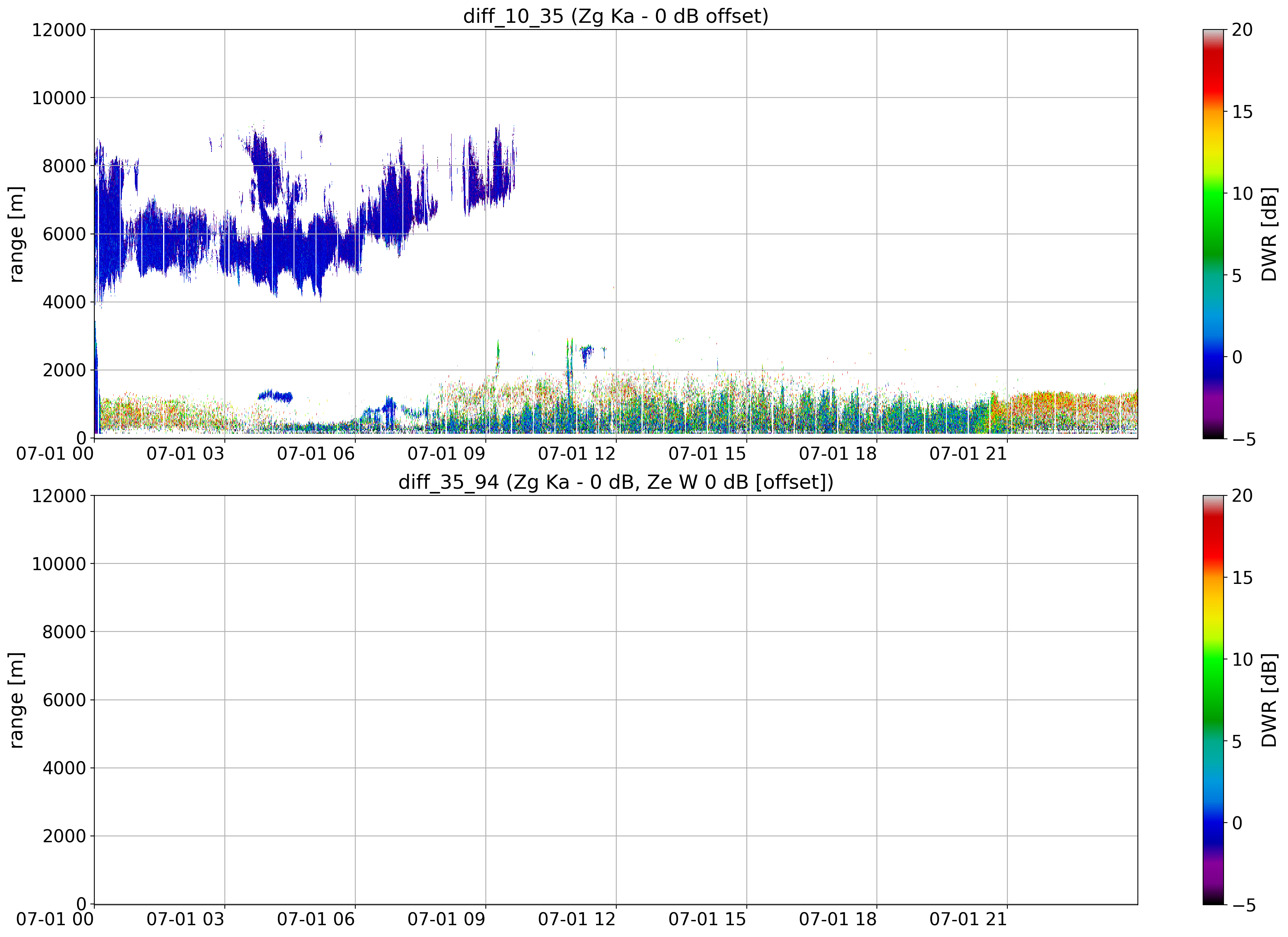The height and width of the screenshot is (937, 1288).
Task: Click the 12000 range tick of top plot
Action: (x=59, y=29)
